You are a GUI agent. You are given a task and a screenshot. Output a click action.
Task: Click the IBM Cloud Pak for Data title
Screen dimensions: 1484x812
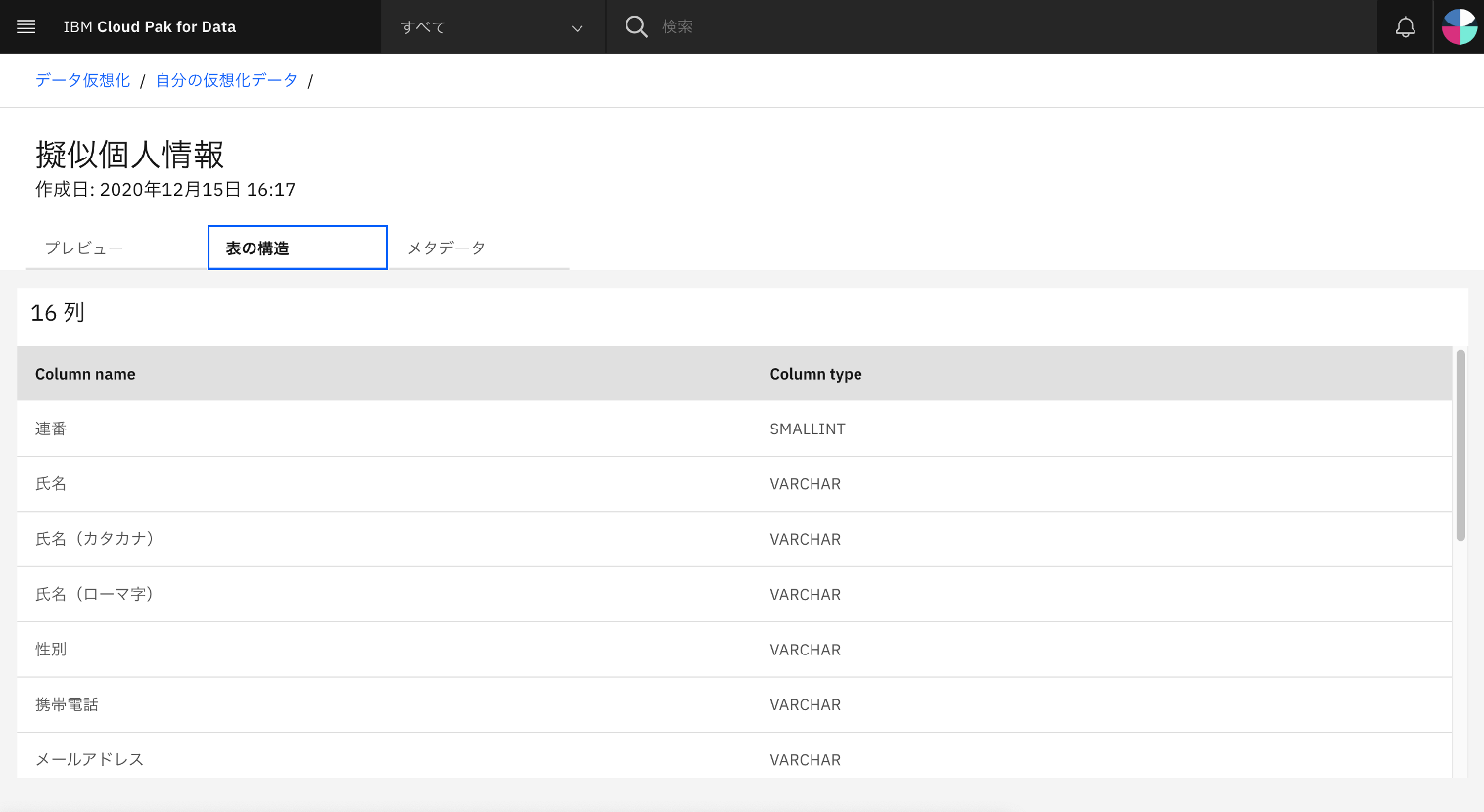[x=150, y=26]
